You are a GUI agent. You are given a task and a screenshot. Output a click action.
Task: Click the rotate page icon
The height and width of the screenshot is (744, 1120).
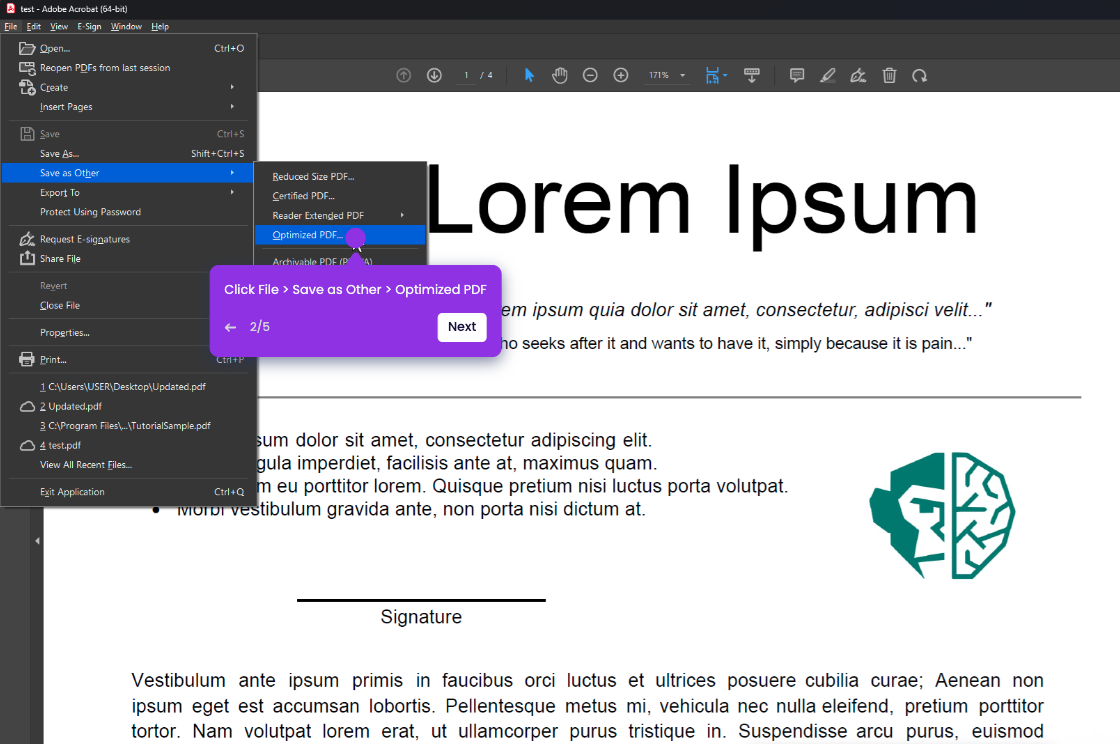pyautogui.click(x=919, y=75)
